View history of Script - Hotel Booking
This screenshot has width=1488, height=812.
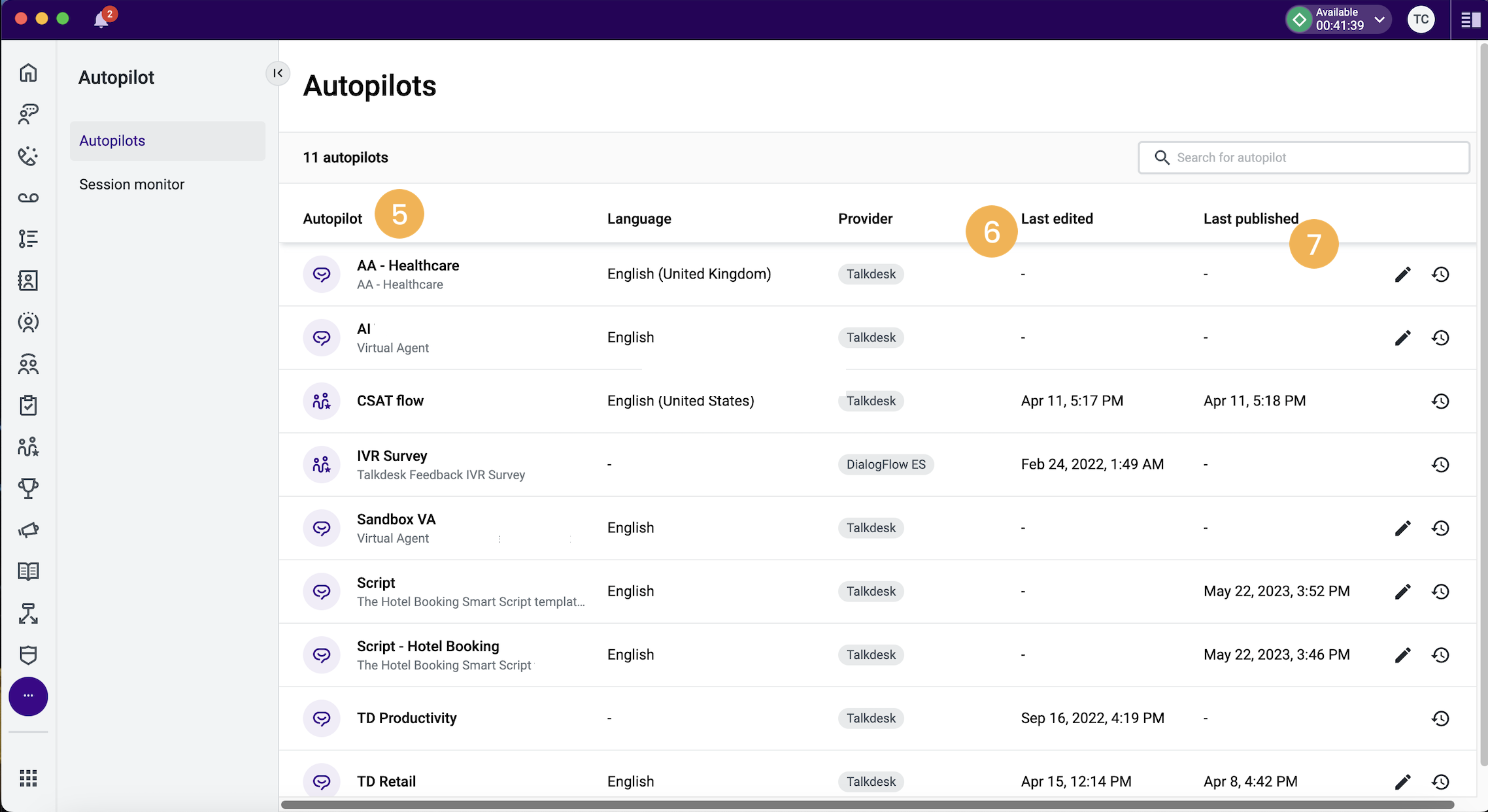pos(1440,655)
